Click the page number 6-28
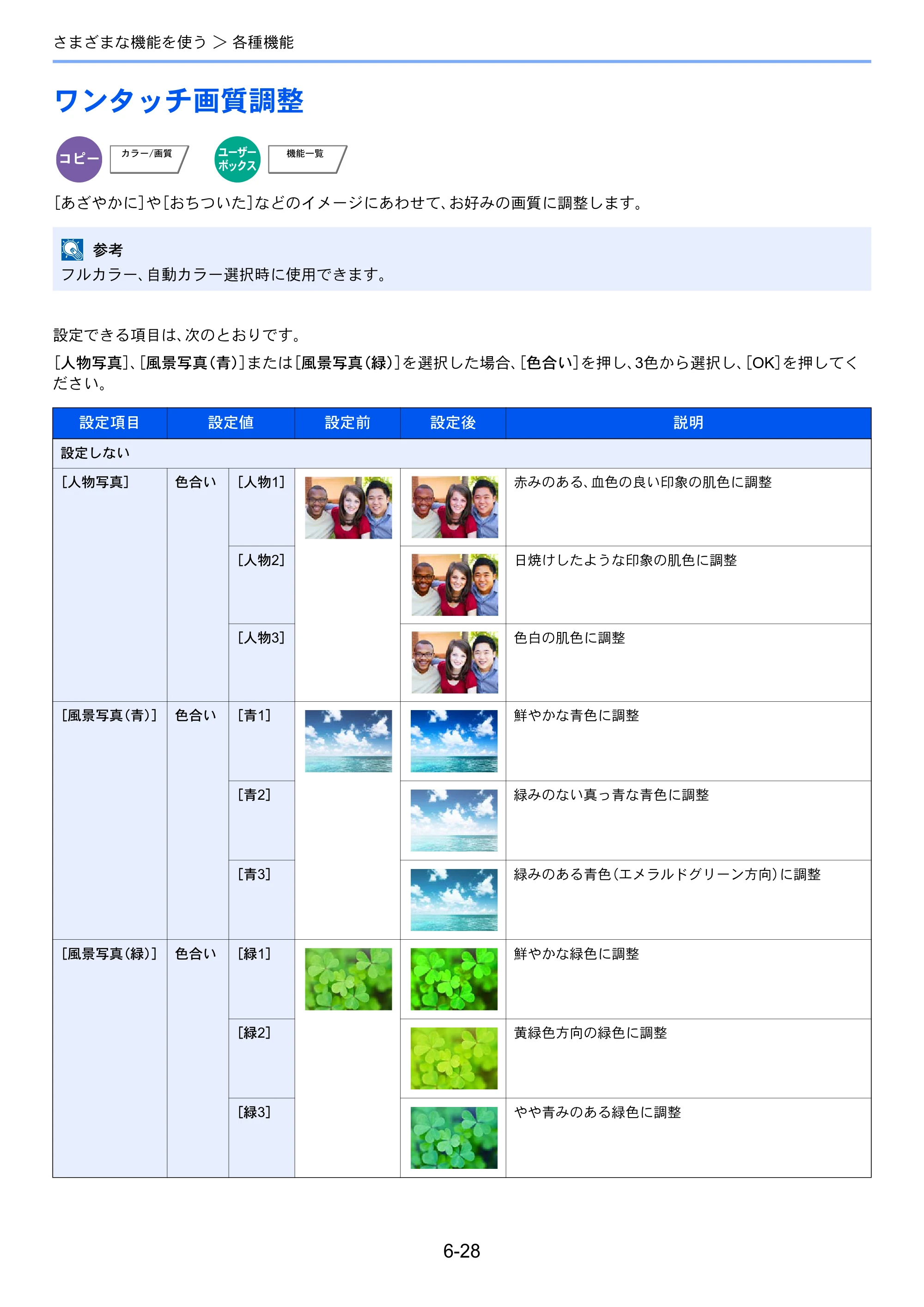Screen dimensions: 924x1307 click(462, 1251)
